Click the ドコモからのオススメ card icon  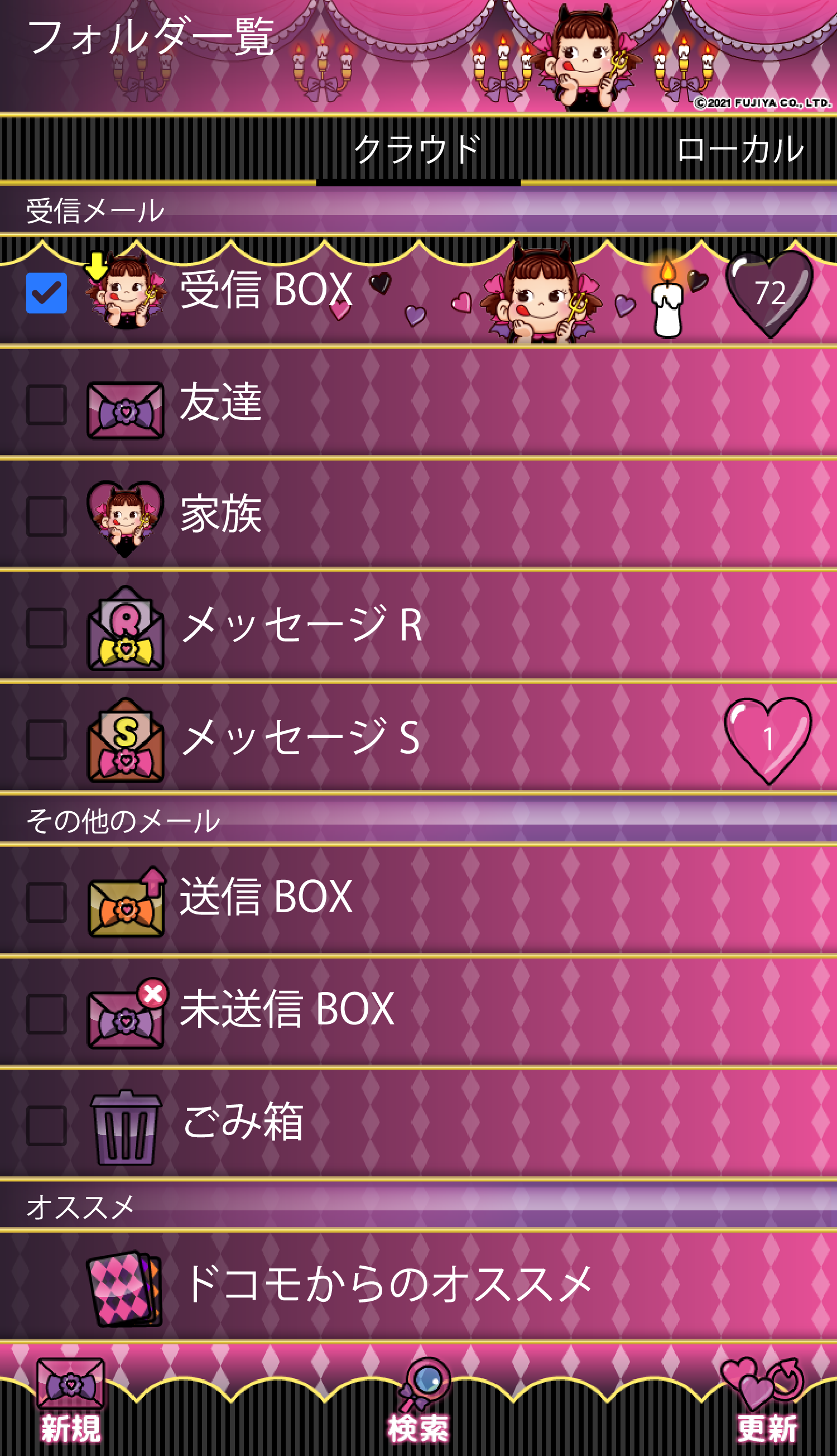(124, 1288)
